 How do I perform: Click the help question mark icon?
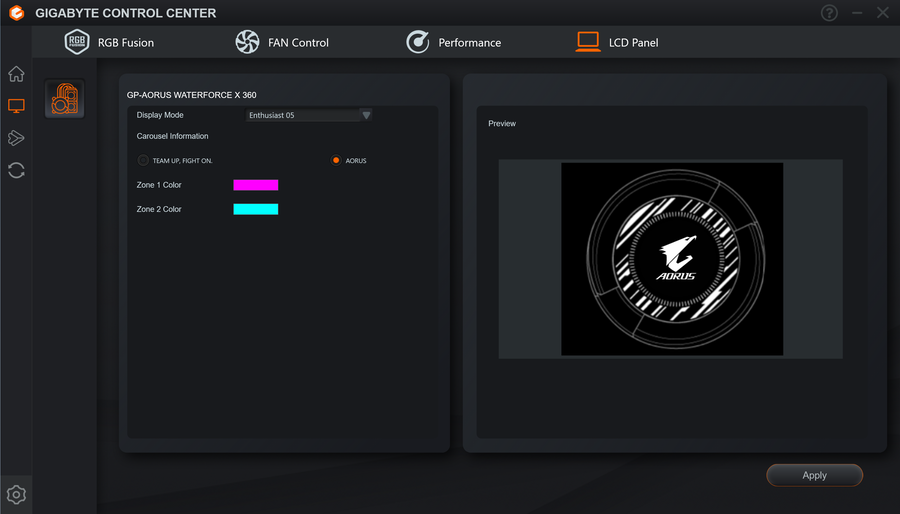[x=829, y=13]
